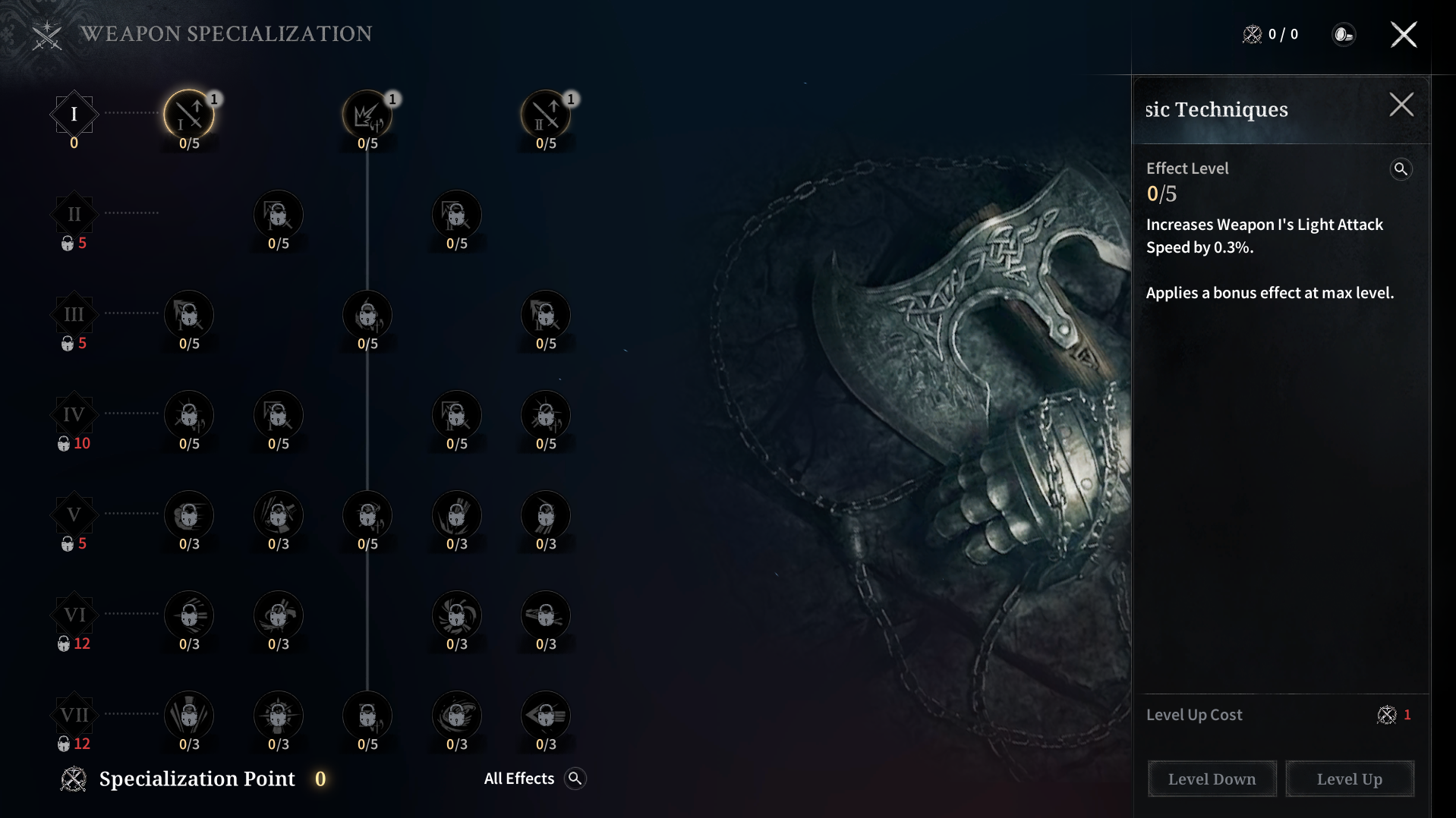Click the Level Down button

[x=1212, y=779]
